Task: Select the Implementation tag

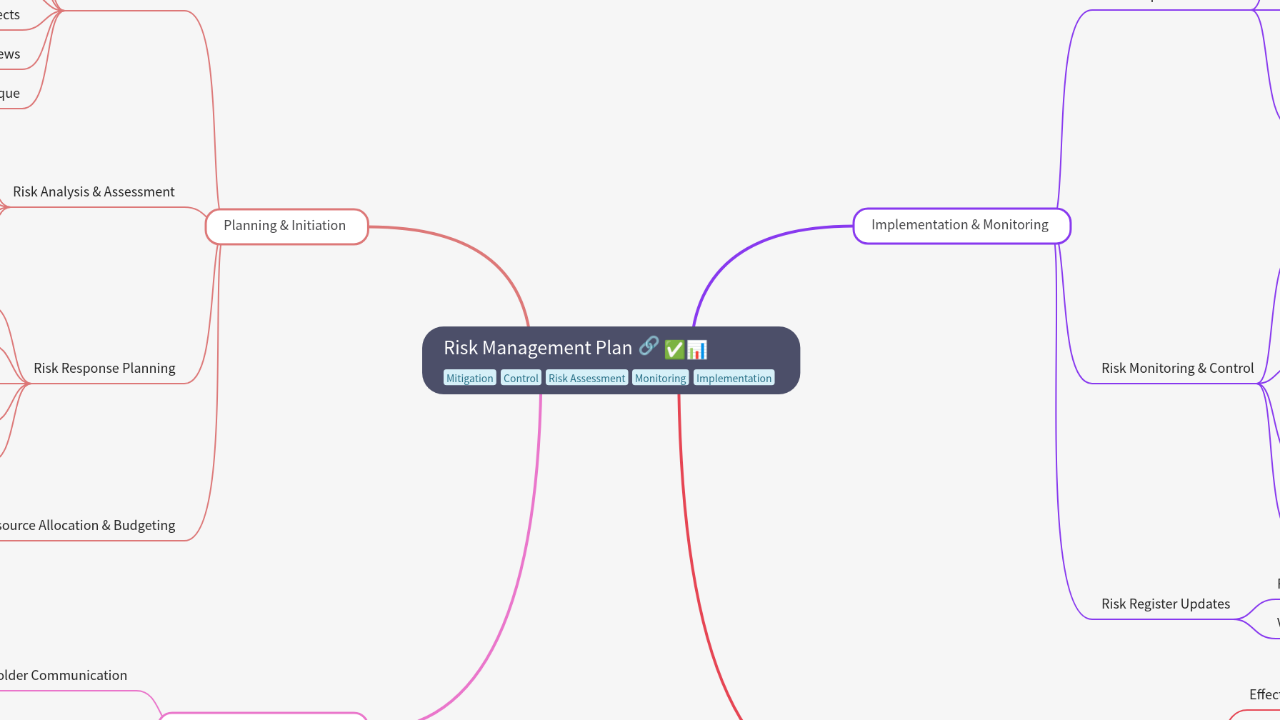Action: (x=734, y=378)
